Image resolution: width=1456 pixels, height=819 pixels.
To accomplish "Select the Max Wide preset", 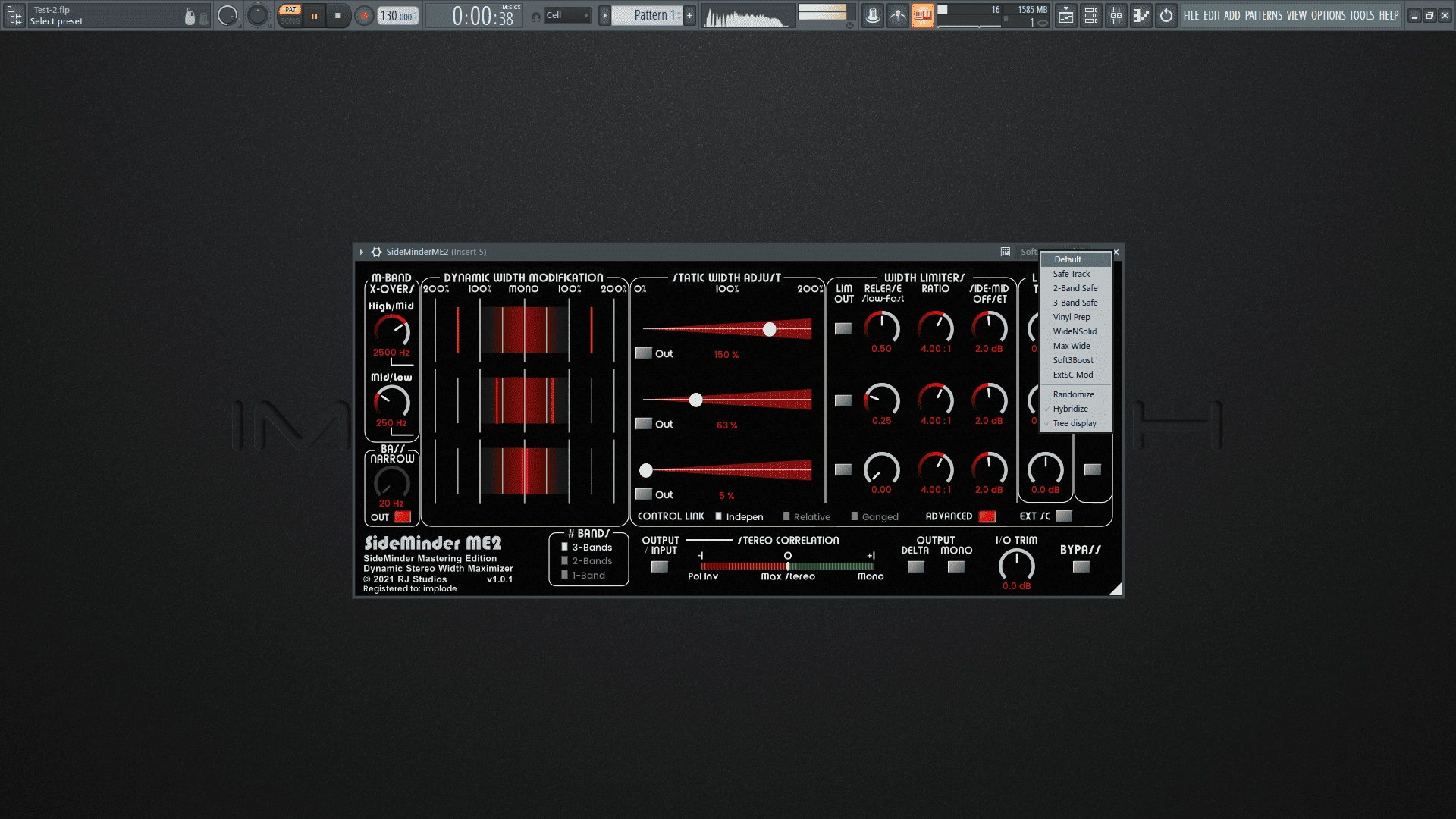I will (1075, 346).
